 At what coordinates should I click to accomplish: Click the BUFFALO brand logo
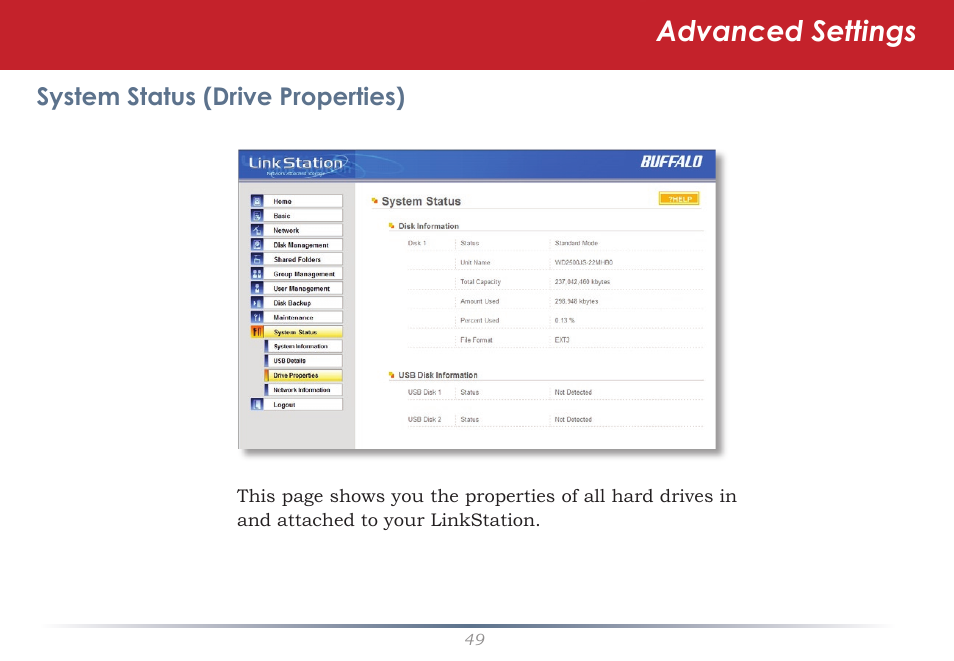point(671,162)
